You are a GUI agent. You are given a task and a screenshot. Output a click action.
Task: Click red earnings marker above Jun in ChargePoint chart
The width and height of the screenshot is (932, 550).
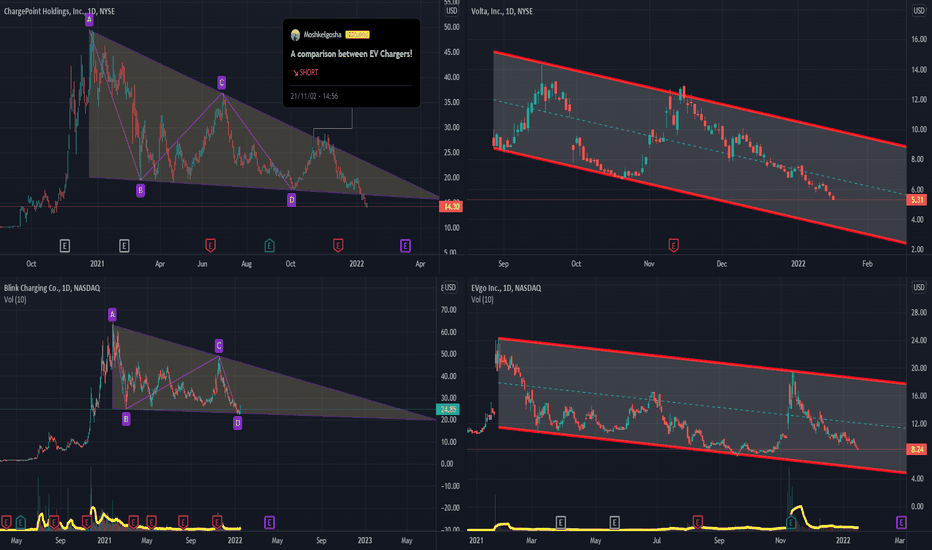210,245
